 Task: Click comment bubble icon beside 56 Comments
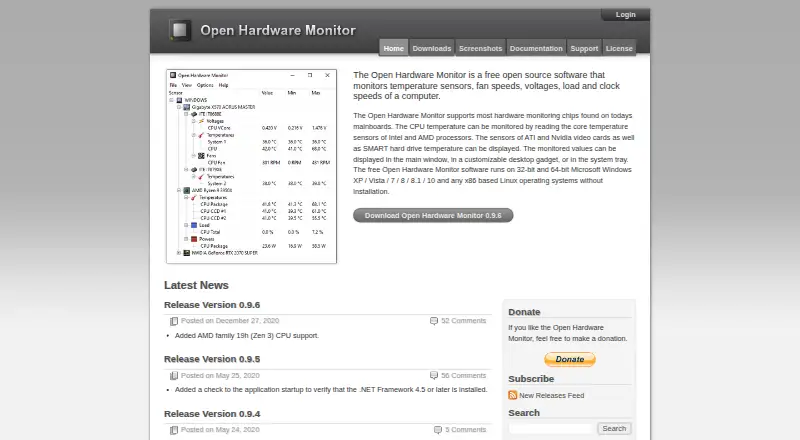pos(434,376)
